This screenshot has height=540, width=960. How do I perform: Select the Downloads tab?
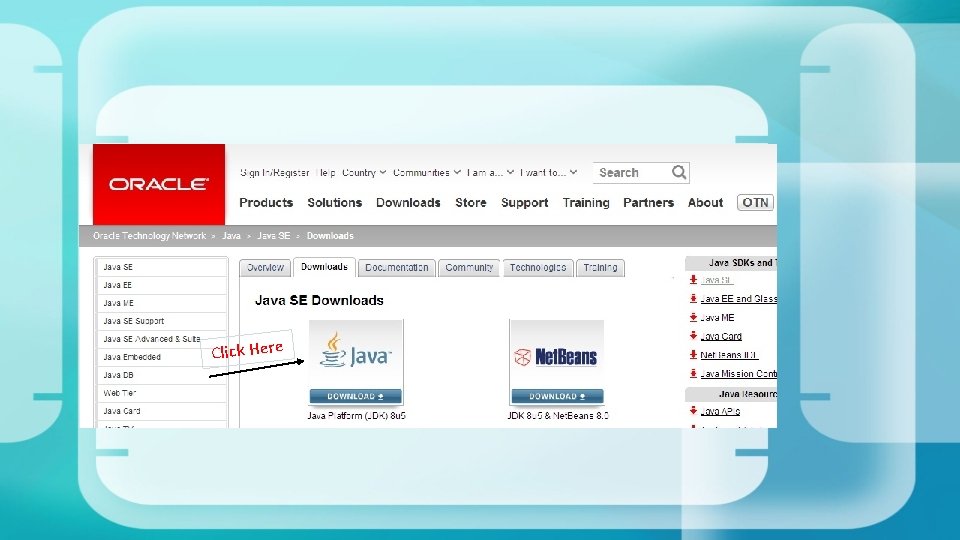[x=324, y=267]
